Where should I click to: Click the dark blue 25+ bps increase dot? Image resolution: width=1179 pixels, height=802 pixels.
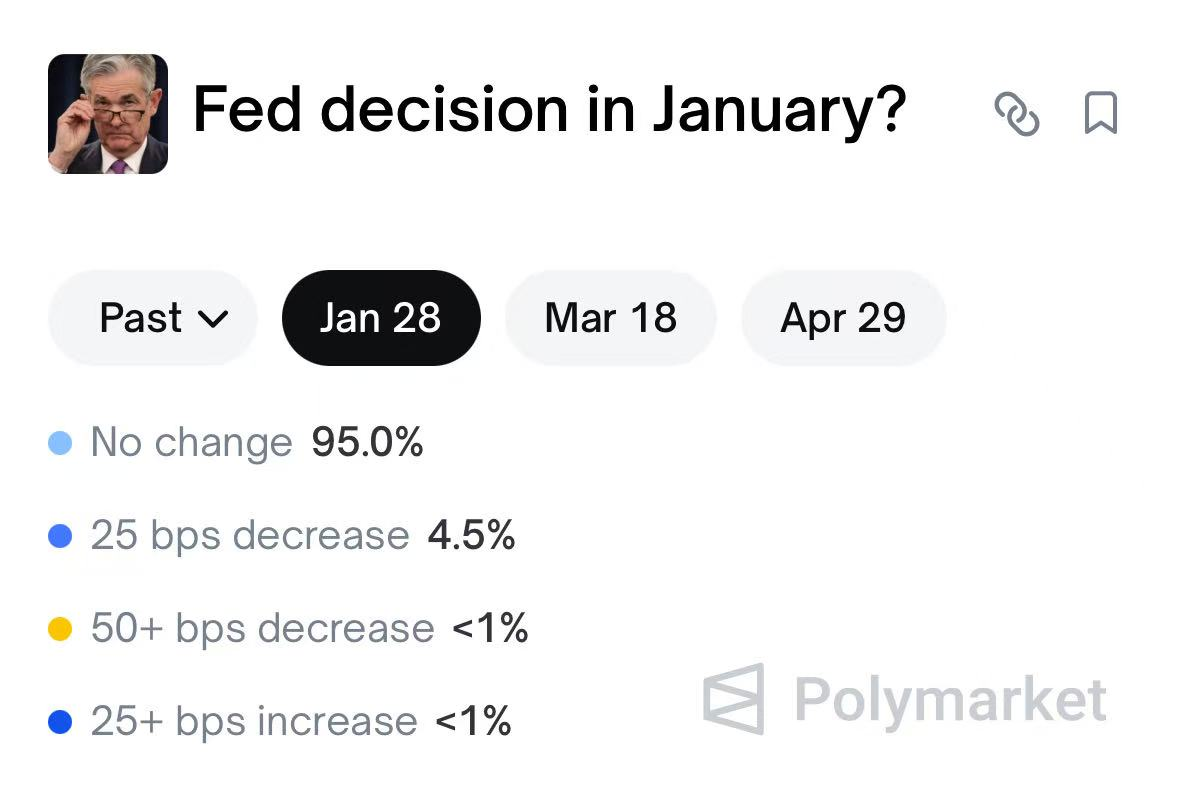(x=60, y=722)
